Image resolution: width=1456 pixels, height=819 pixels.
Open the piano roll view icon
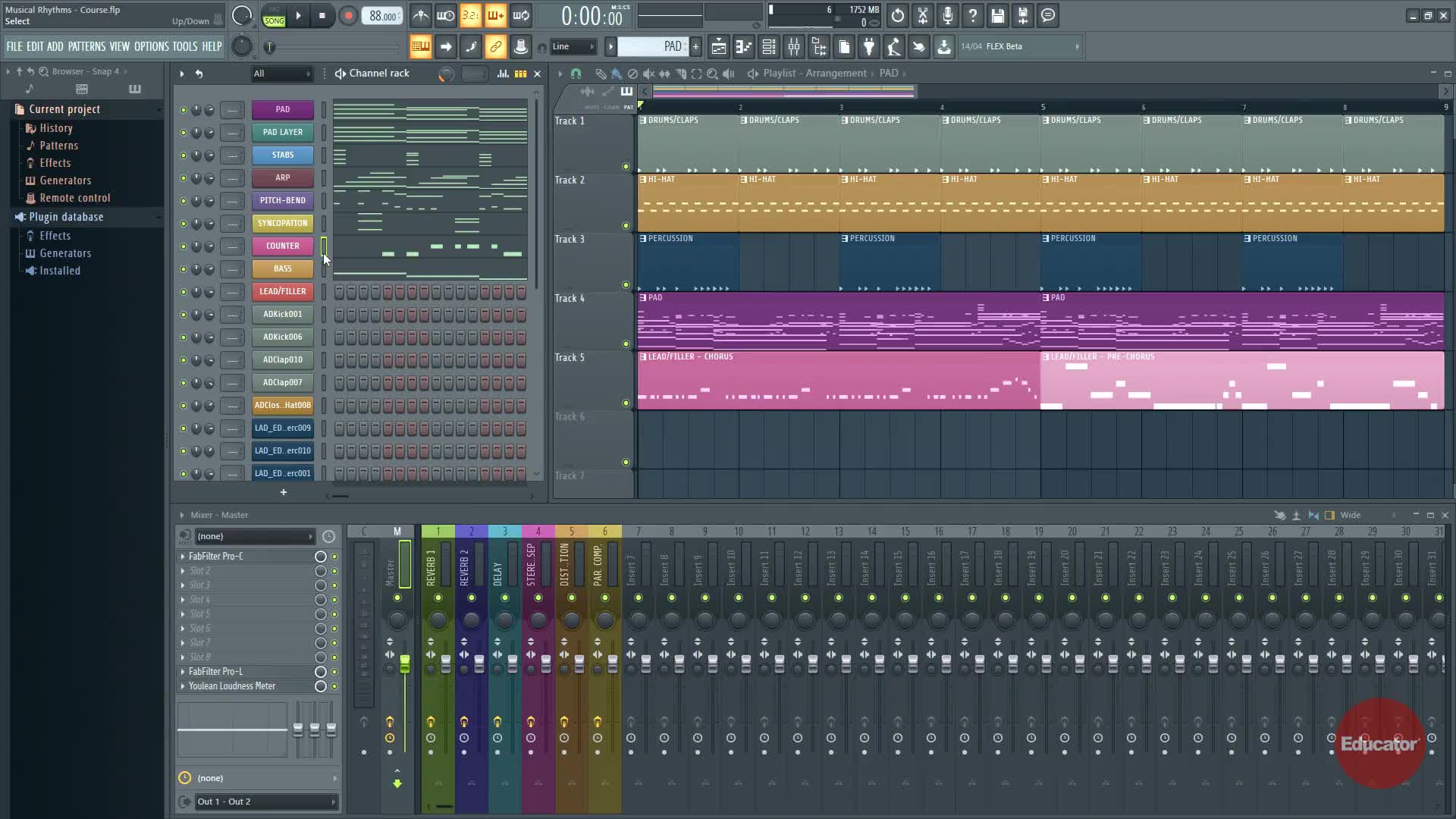click(x=744, y=47)
